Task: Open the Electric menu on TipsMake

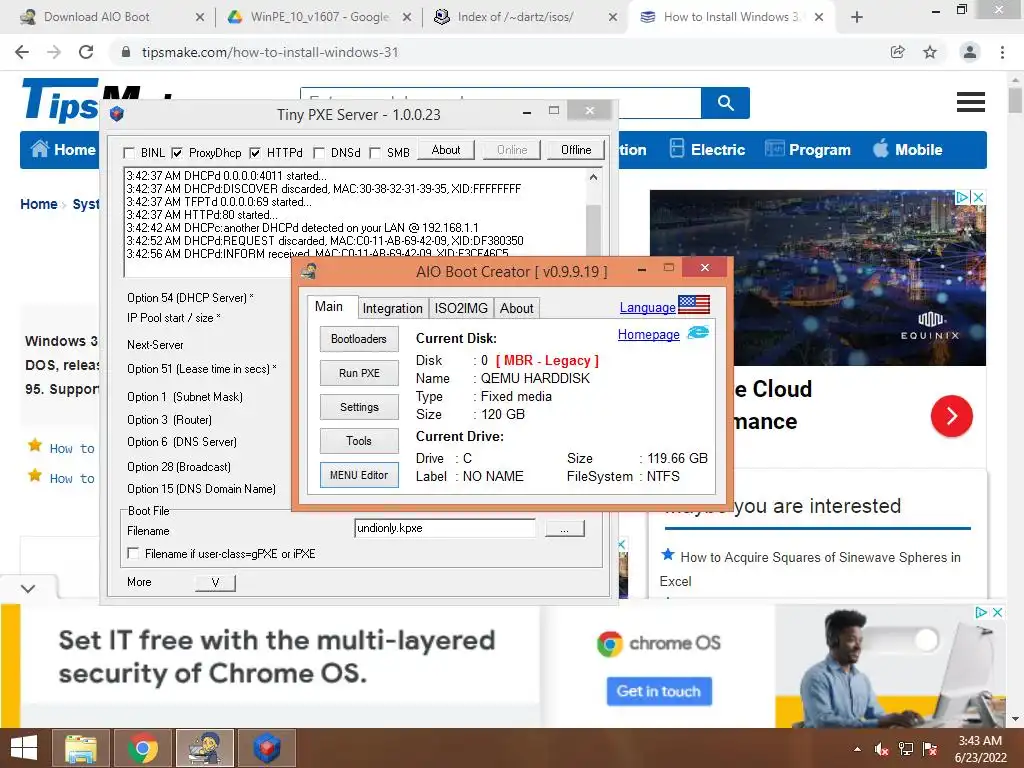Action: coord(708,150)
